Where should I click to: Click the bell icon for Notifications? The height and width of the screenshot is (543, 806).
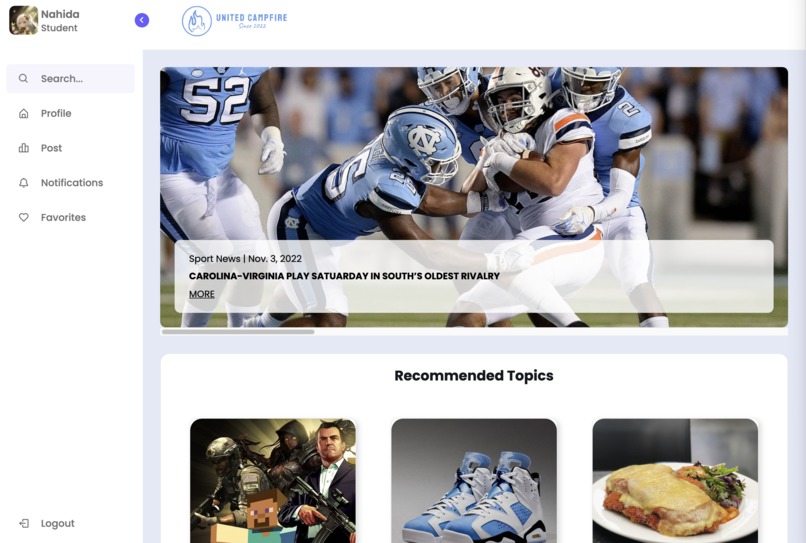pos(24,183)
